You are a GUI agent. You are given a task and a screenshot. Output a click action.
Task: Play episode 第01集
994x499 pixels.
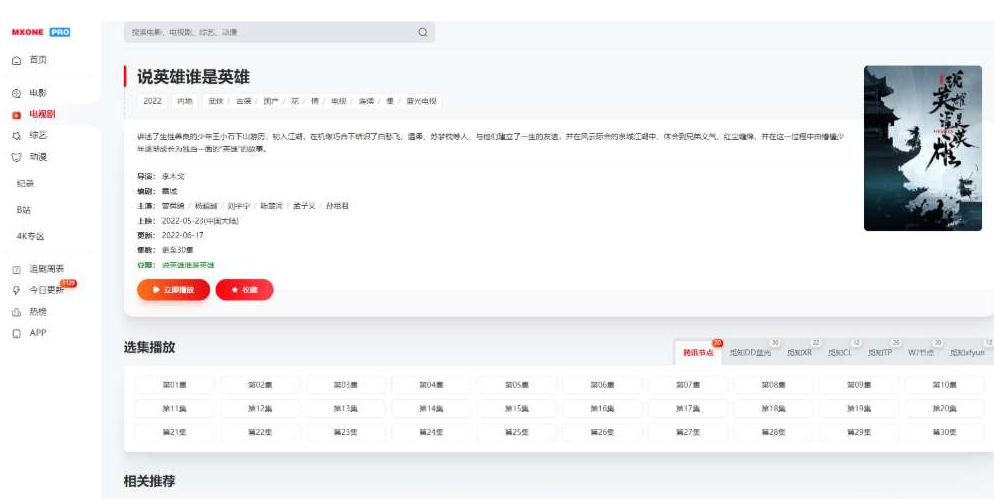coord(174,385)
